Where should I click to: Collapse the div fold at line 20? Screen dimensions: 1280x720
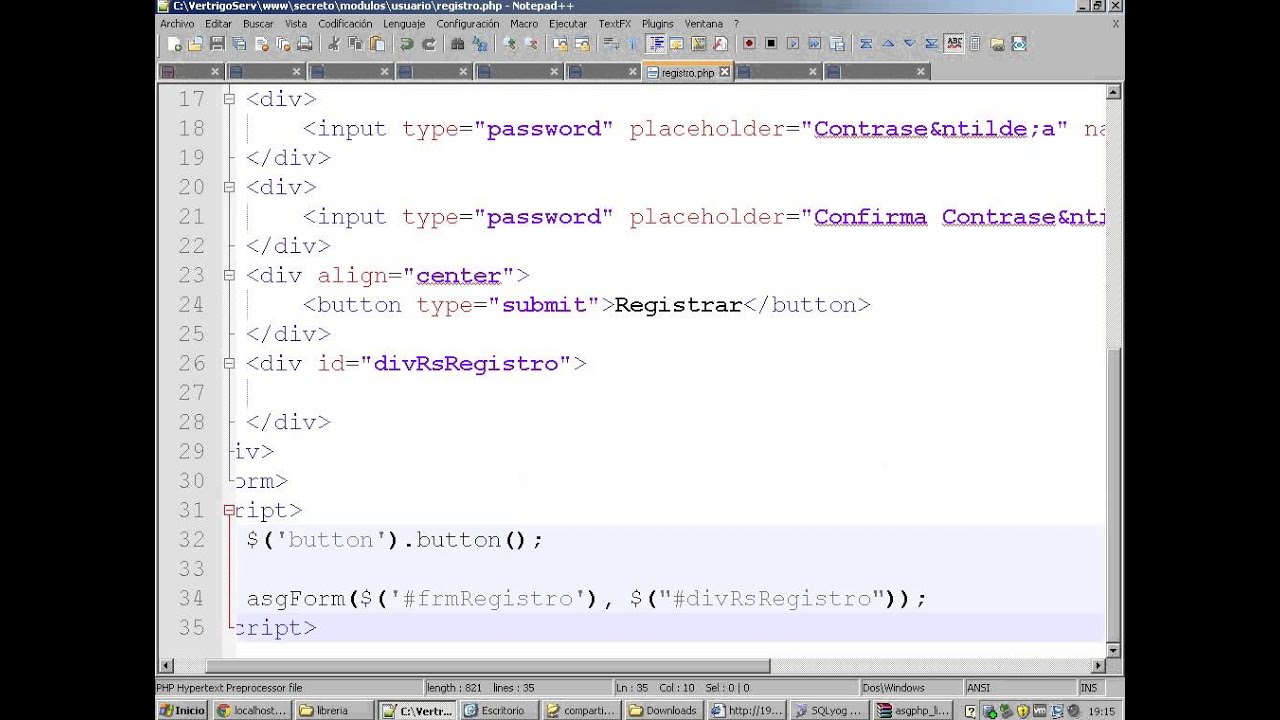pyautogui.click(x=229, y=187)
